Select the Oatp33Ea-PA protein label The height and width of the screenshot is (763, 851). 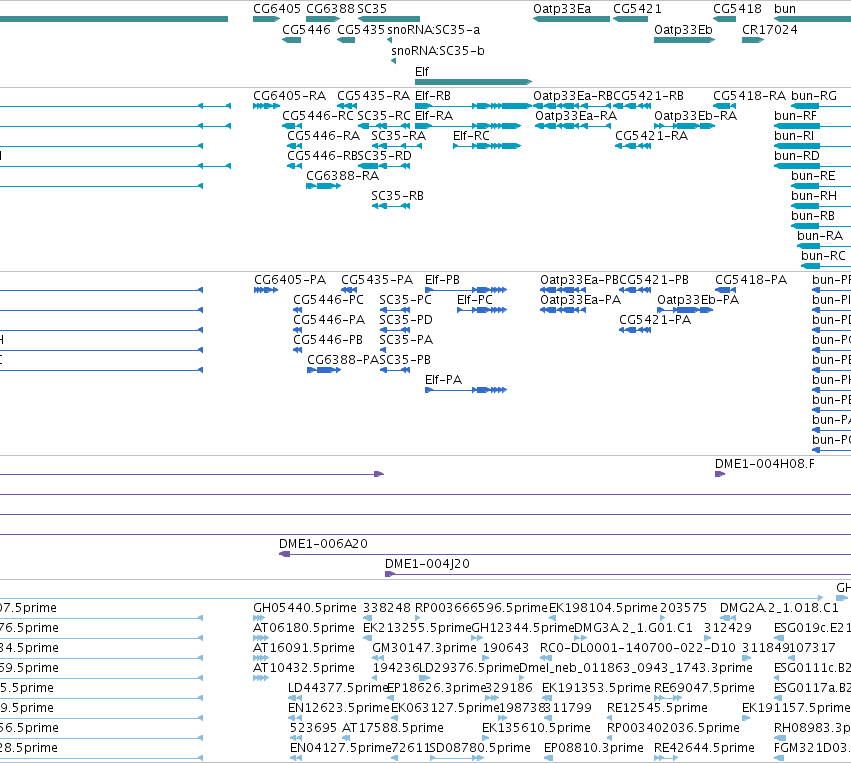[x=580, y=300]
